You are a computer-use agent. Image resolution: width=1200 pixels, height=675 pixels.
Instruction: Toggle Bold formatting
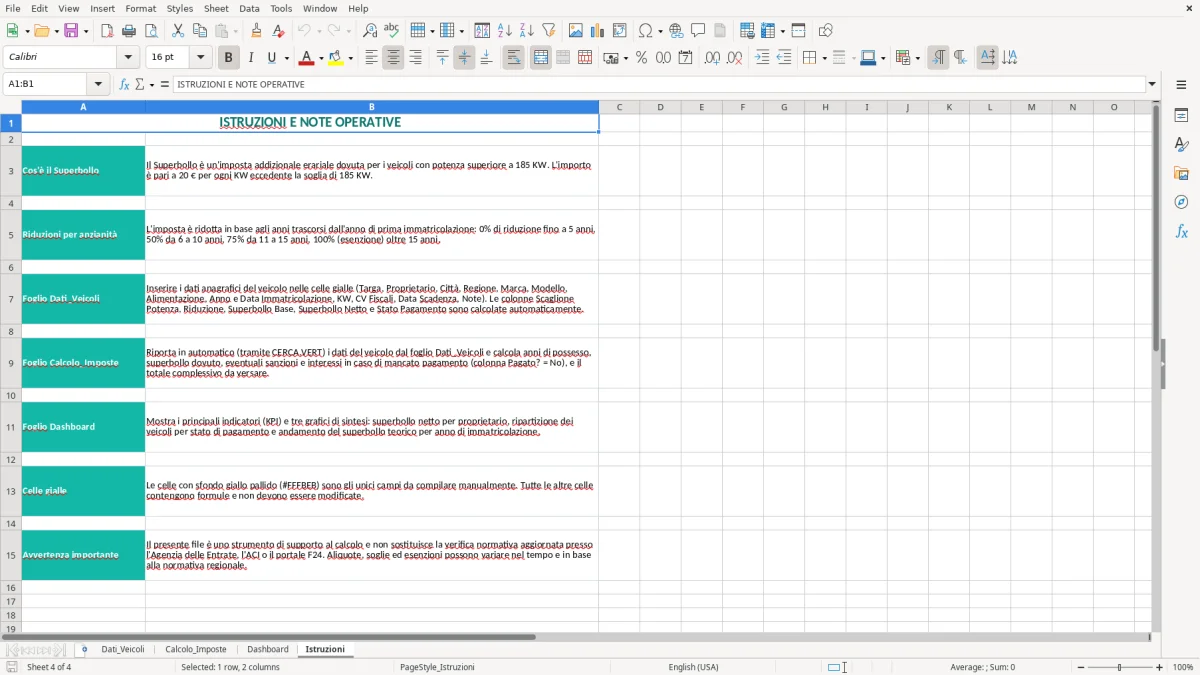tap(228, 58)
